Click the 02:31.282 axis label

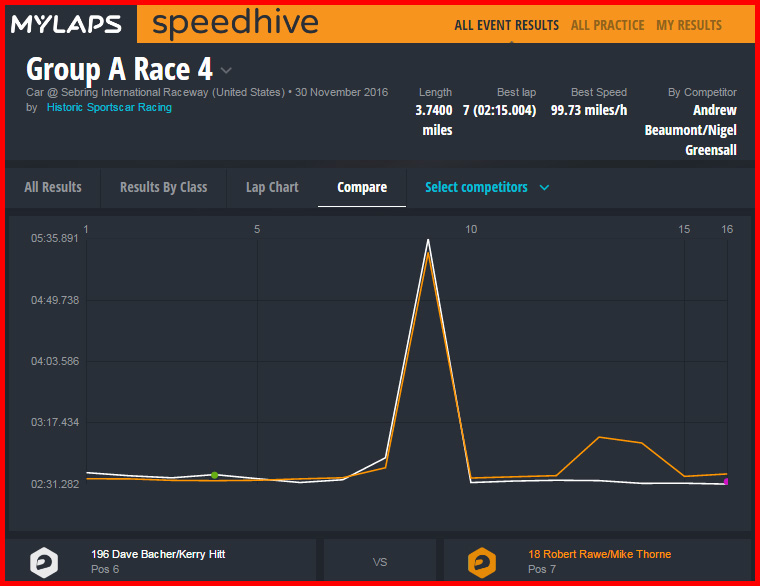tap(55, 484)
